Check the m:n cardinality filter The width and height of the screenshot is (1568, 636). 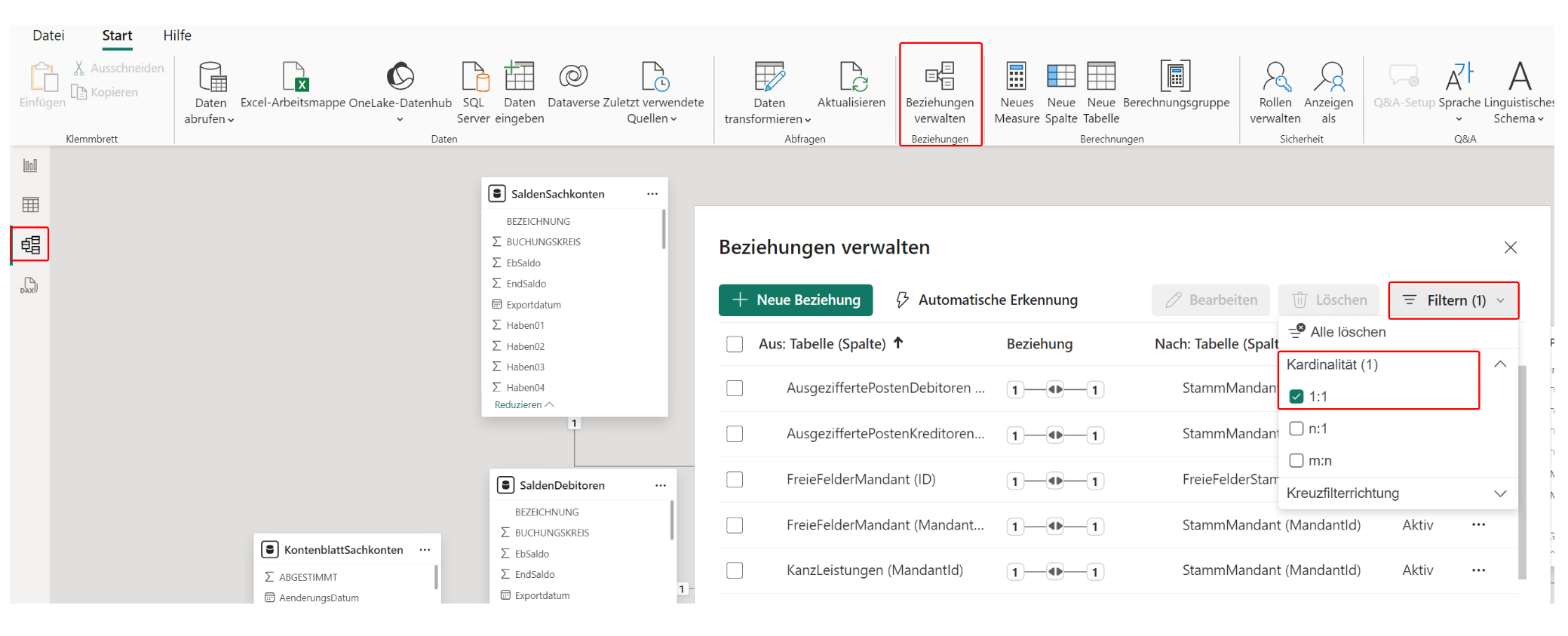[x=1296, y=460]
